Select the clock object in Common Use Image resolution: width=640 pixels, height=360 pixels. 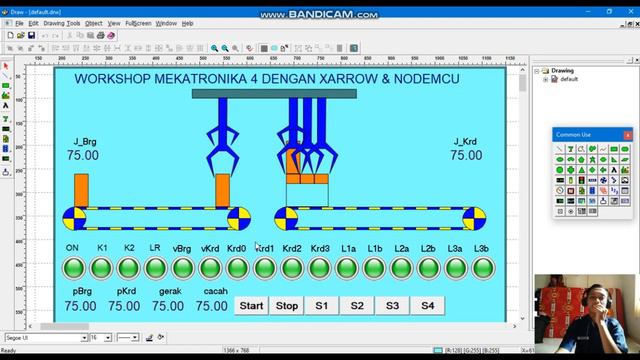tap(560, 191)
